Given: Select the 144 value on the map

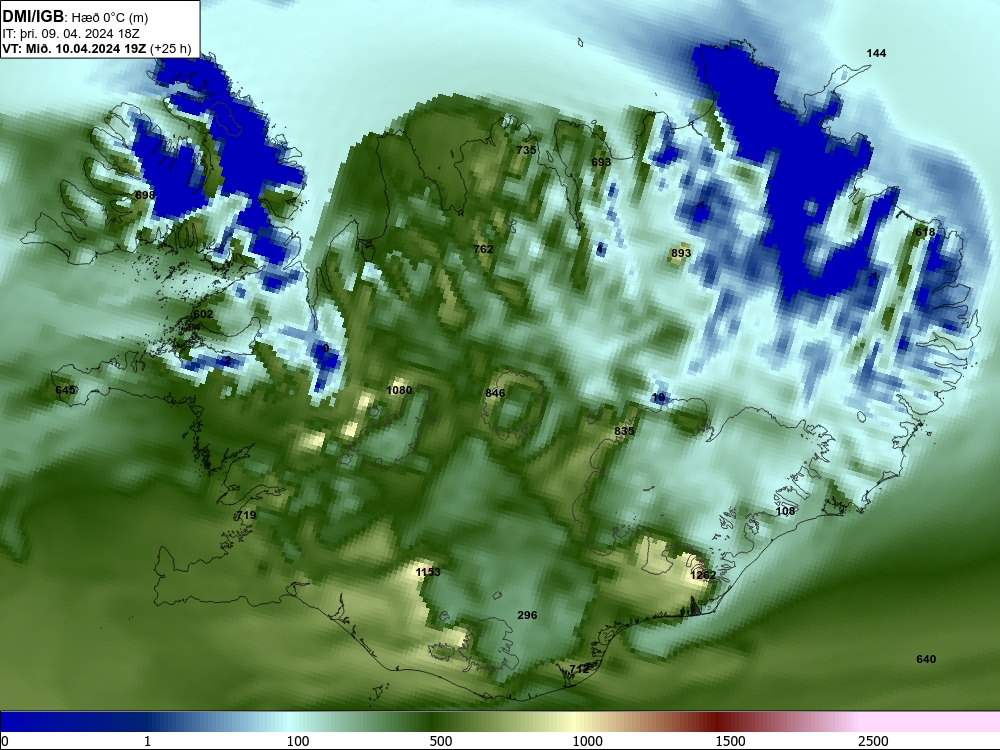Looking at the screenshot, I should (x=876, y=53).
